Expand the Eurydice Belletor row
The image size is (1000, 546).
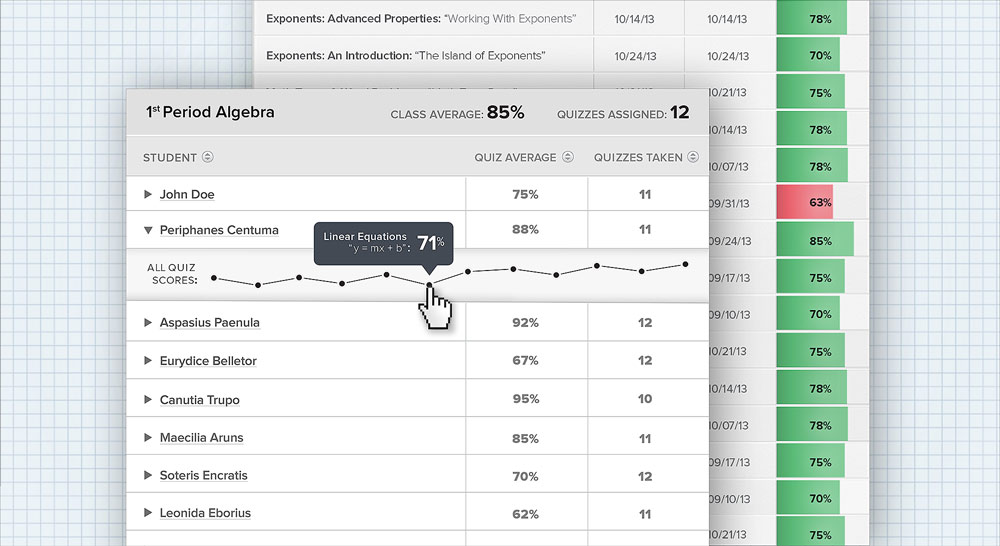pos(148,361)
